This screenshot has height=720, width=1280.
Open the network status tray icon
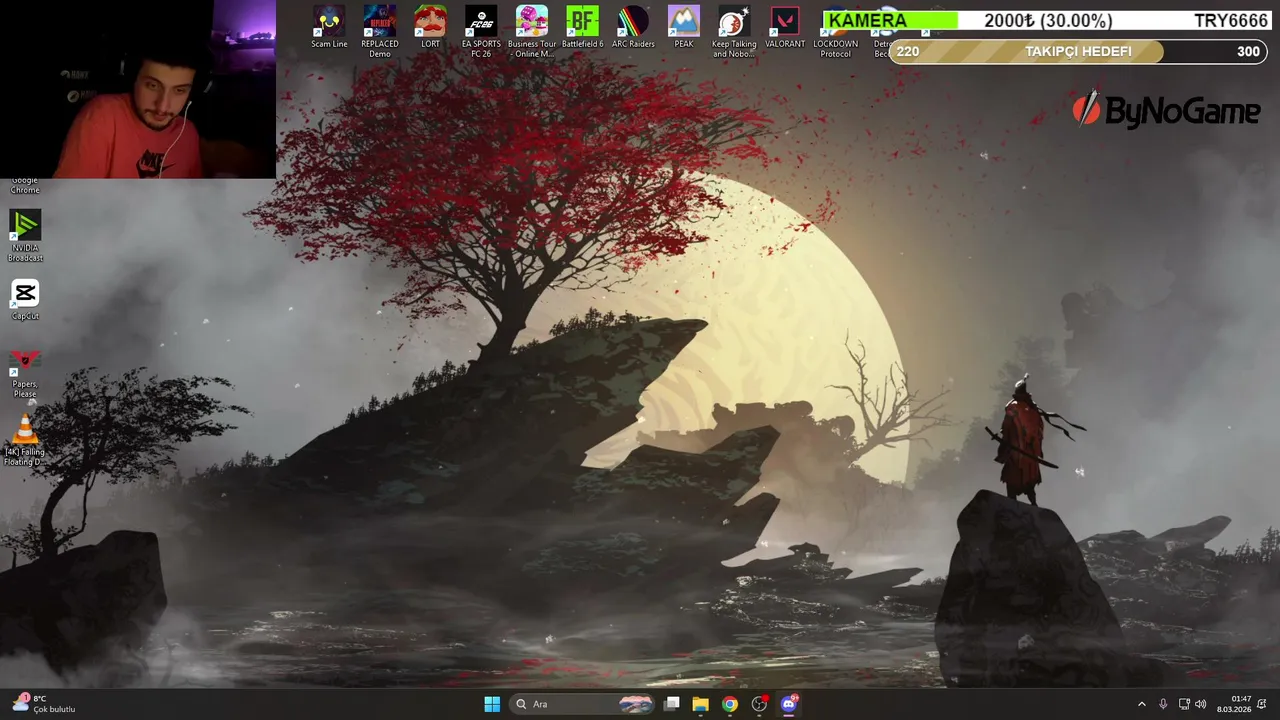pyautogui.click(x=1184, y=704)
